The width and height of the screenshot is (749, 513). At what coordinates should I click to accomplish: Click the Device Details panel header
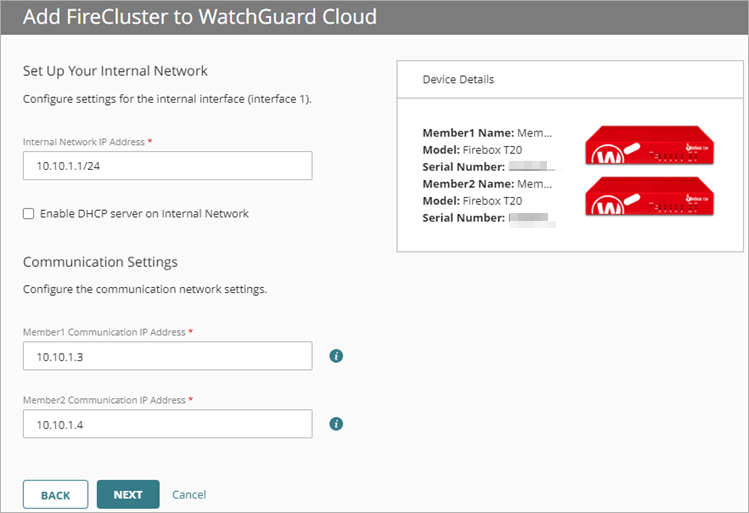(x=570, y=79)
